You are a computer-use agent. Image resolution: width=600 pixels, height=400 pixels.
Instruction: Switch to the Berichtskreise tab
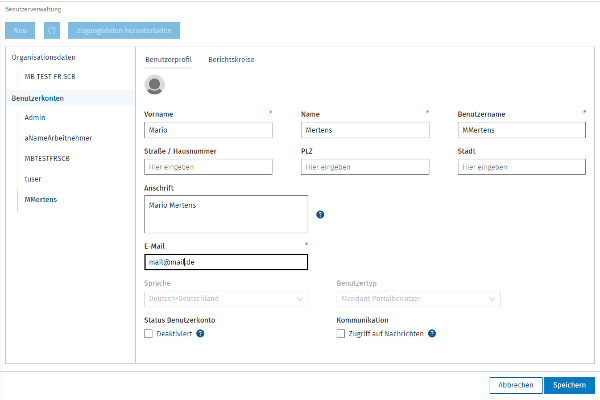231,59
